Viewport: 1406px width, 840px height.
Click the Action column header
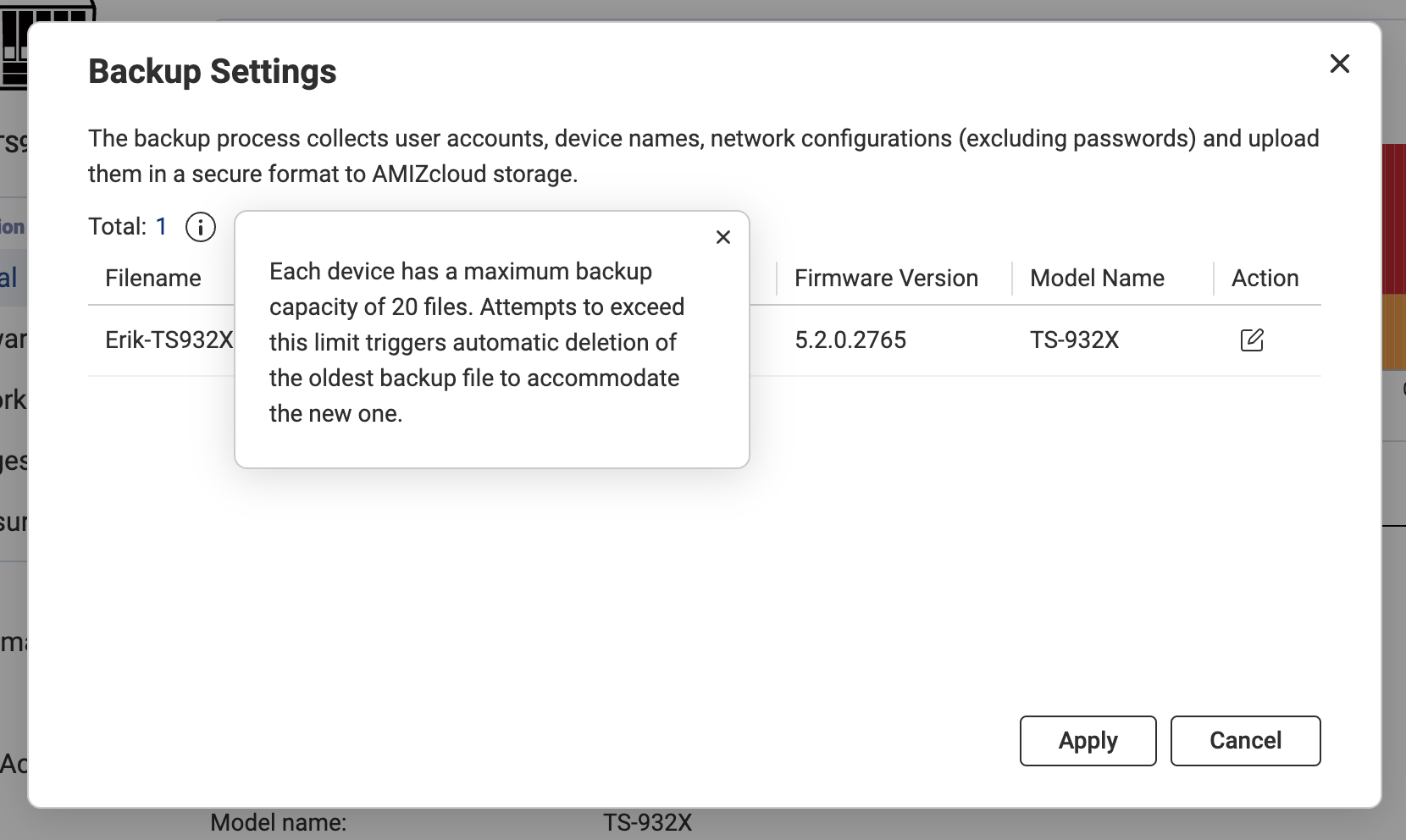[1265, 279]
